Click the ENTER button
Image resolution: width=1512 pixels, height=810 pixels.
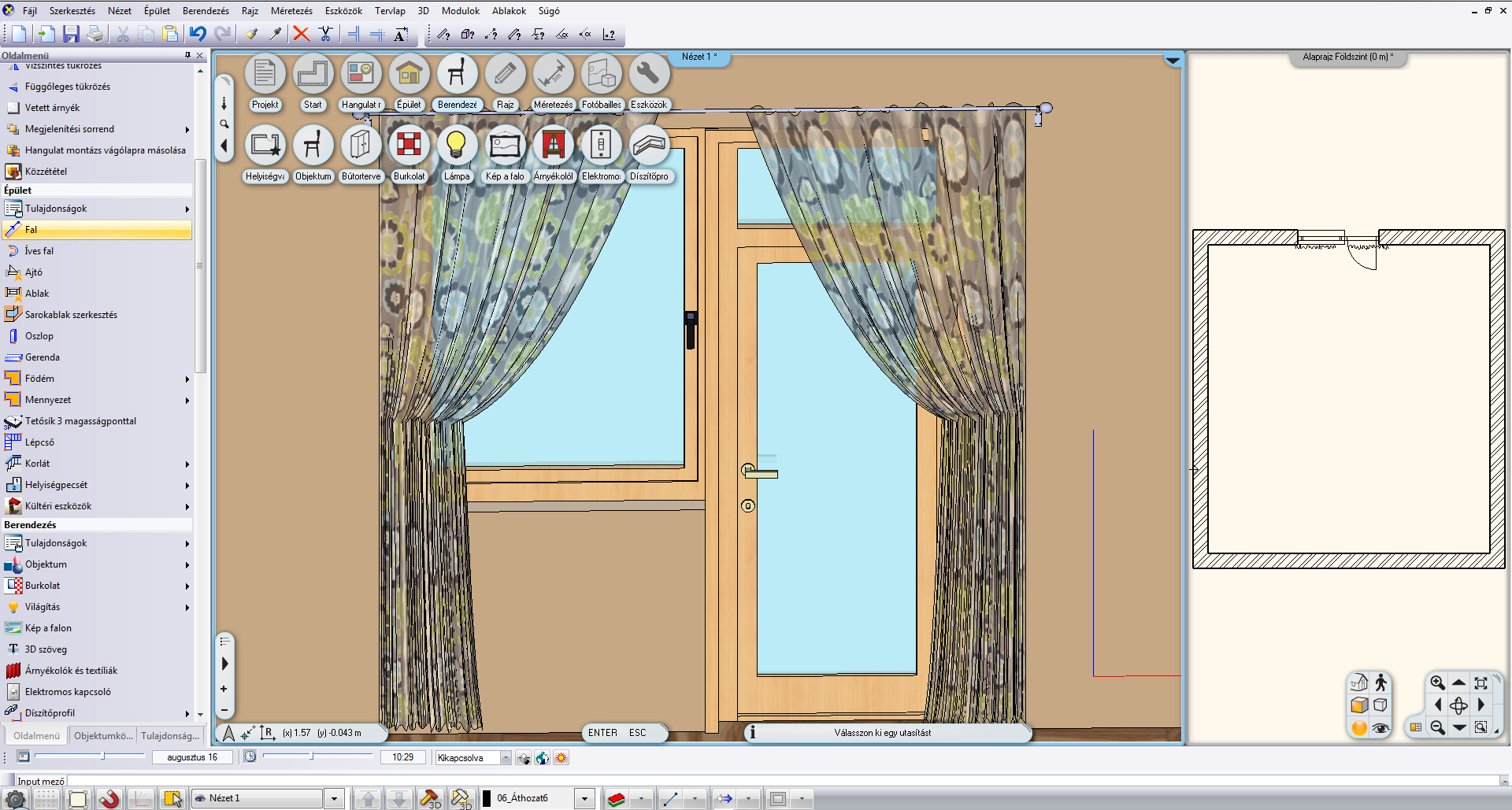click(x=602, y=733)
